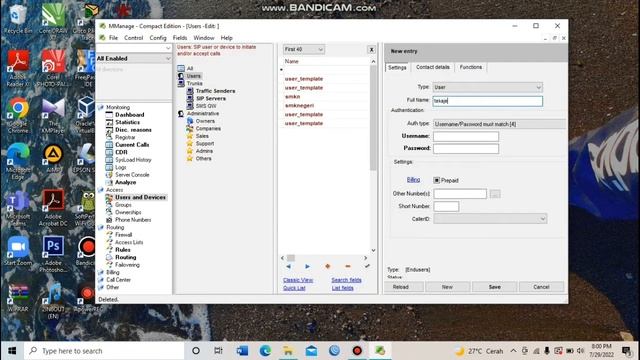Open the Dashboard monitoring item
Screen dimensions: 640x360
tap(129, 115)
